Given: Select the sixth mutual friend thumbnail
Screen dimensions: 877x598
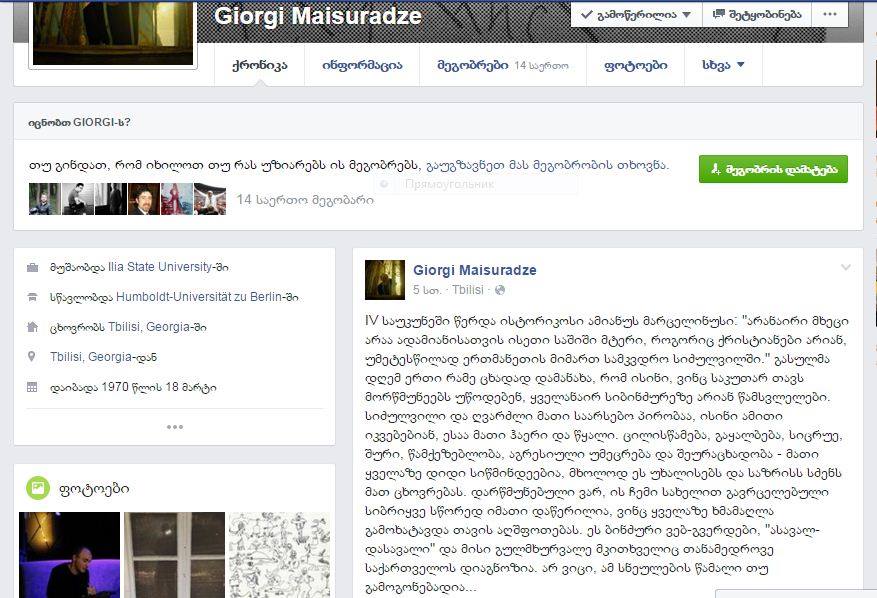Looking at the screenshot, I should click(210, 199).
